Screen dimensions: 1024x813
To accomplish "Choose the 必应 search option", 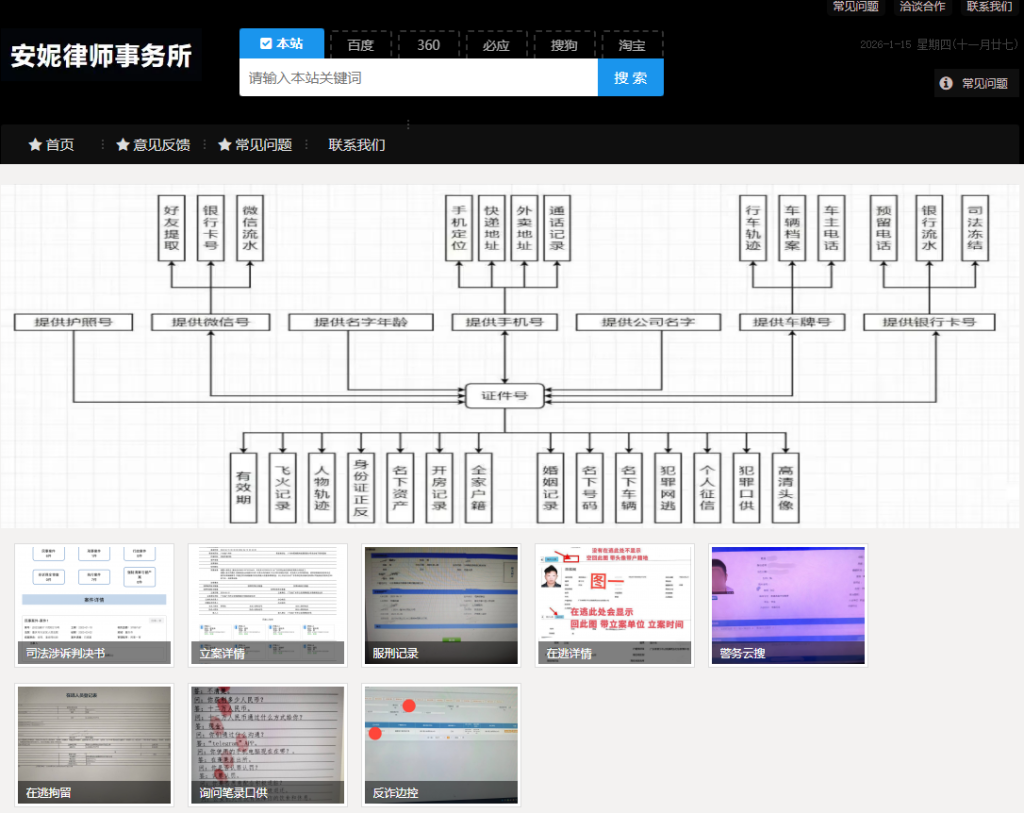I will 496,45.
